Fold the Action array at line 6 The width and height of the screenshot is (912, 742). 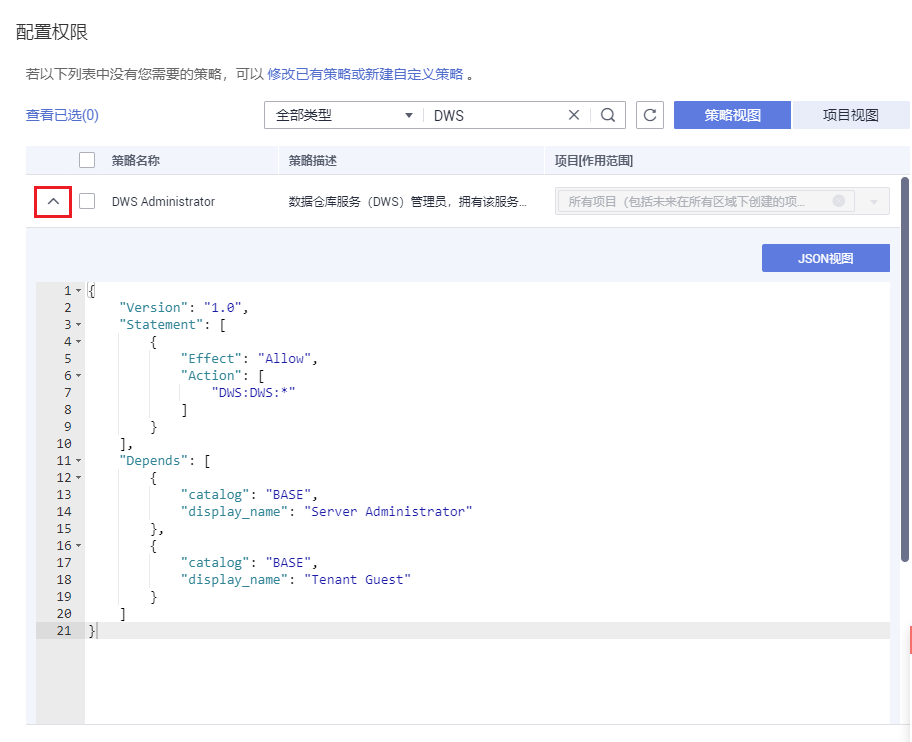79,376
